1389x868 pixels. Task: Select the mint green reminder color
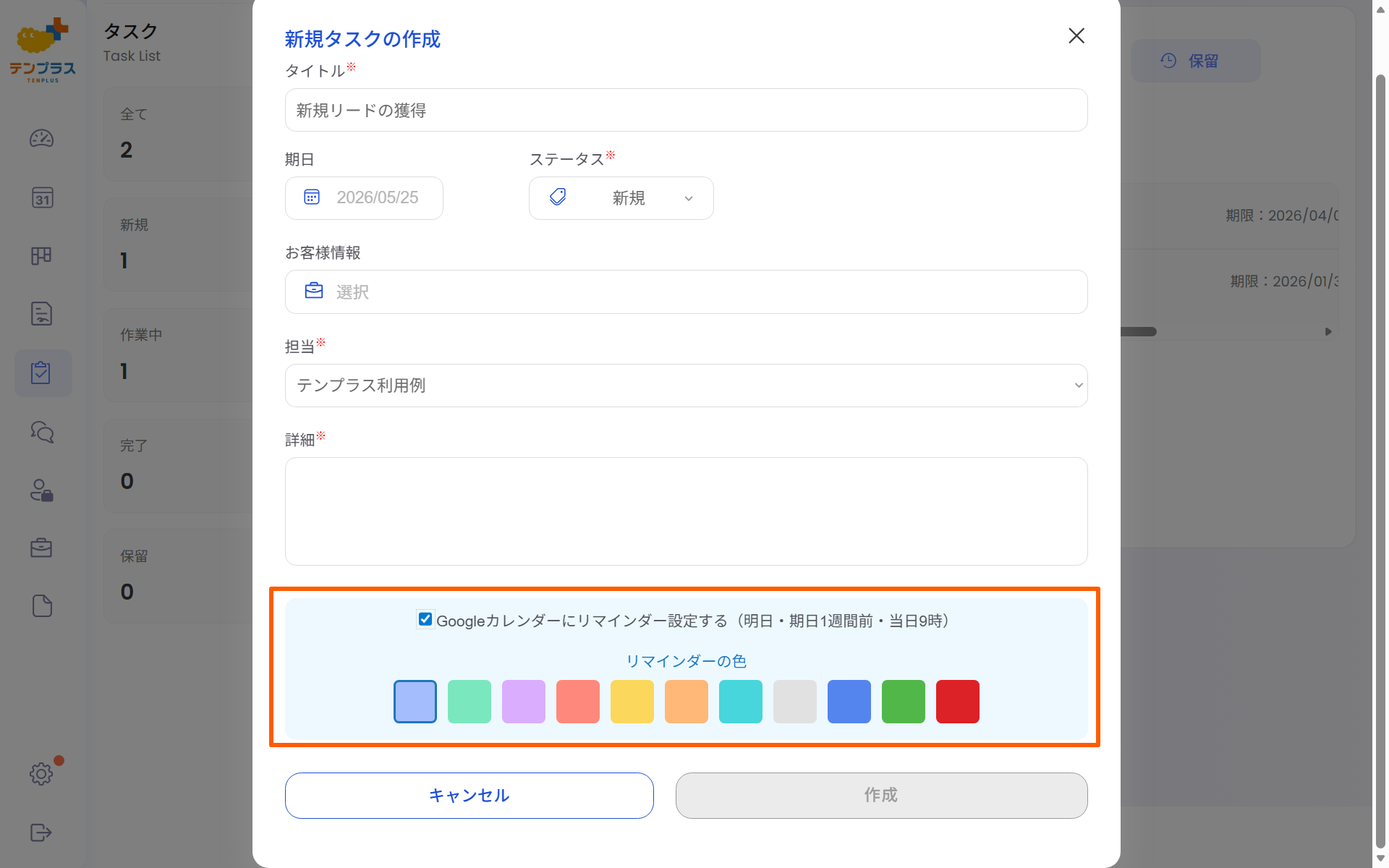point(470,702)
